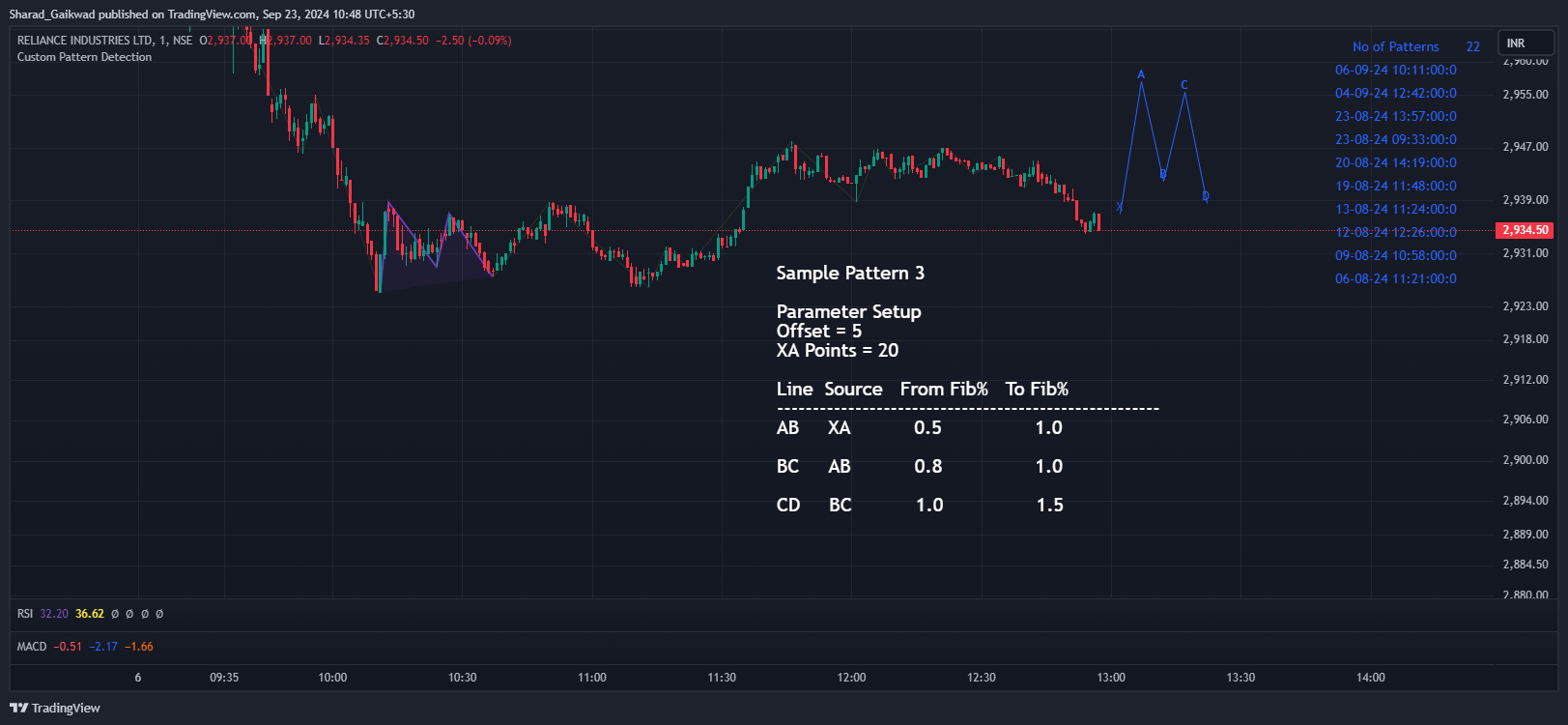Click the 13:30 time axis label
This screenshot has height=725, width=1568.
(1240, 678)
